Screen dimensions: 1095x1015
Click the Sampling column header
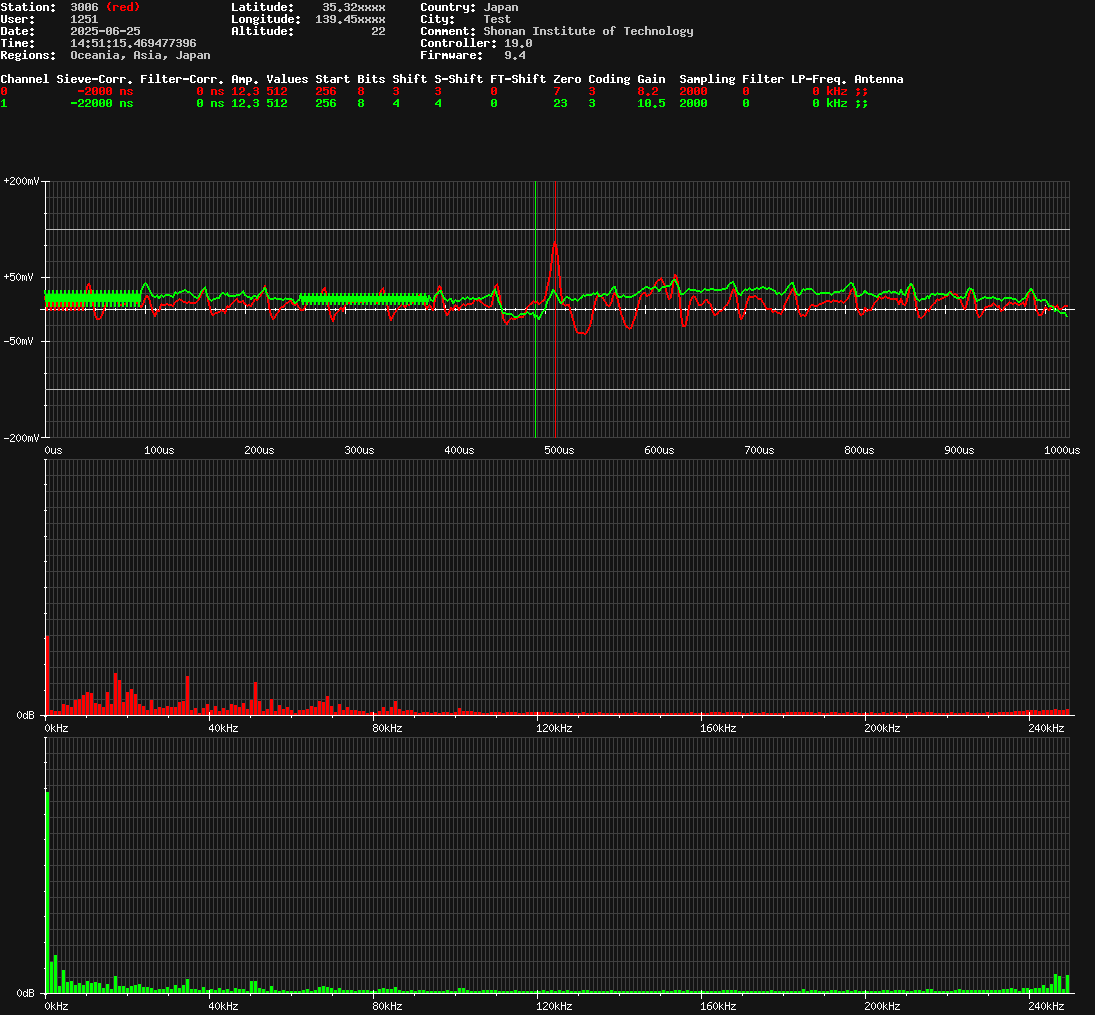tap(707, 79)
